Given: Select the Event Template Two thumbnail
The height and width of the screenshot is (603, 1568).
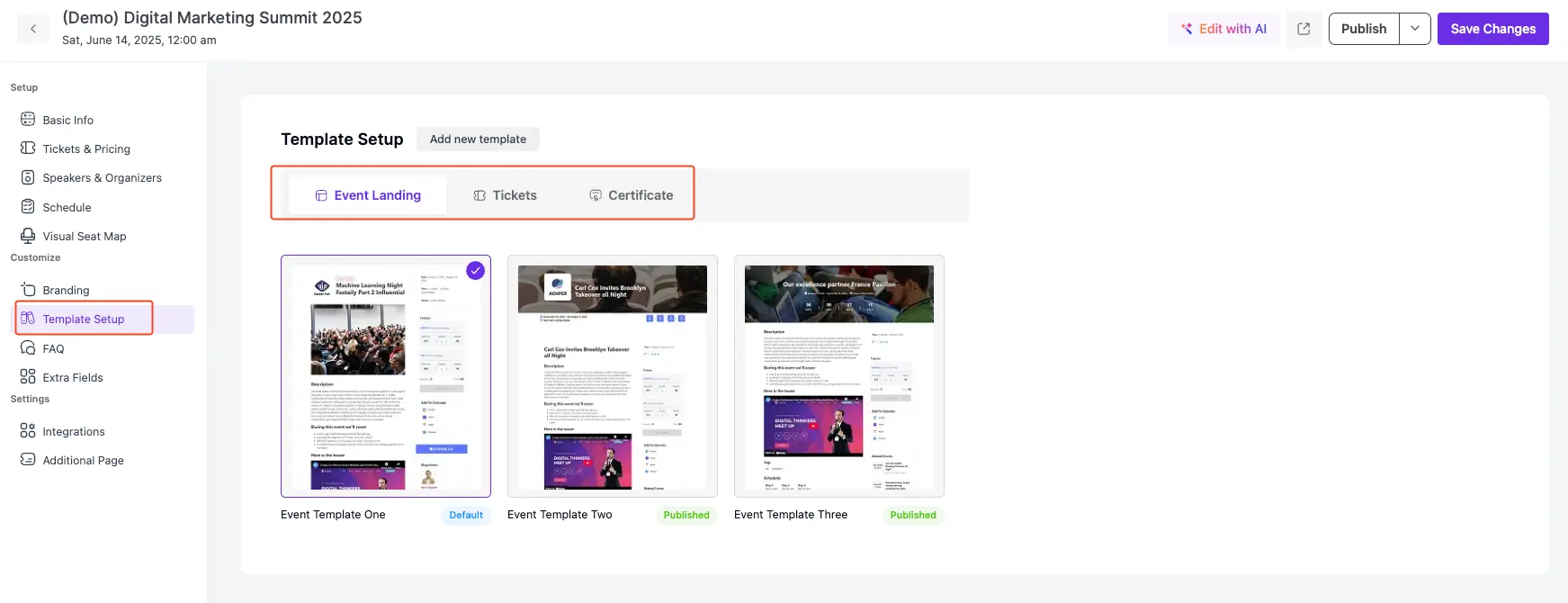Looking at the screenshot, I should click(x=613, y=376).
